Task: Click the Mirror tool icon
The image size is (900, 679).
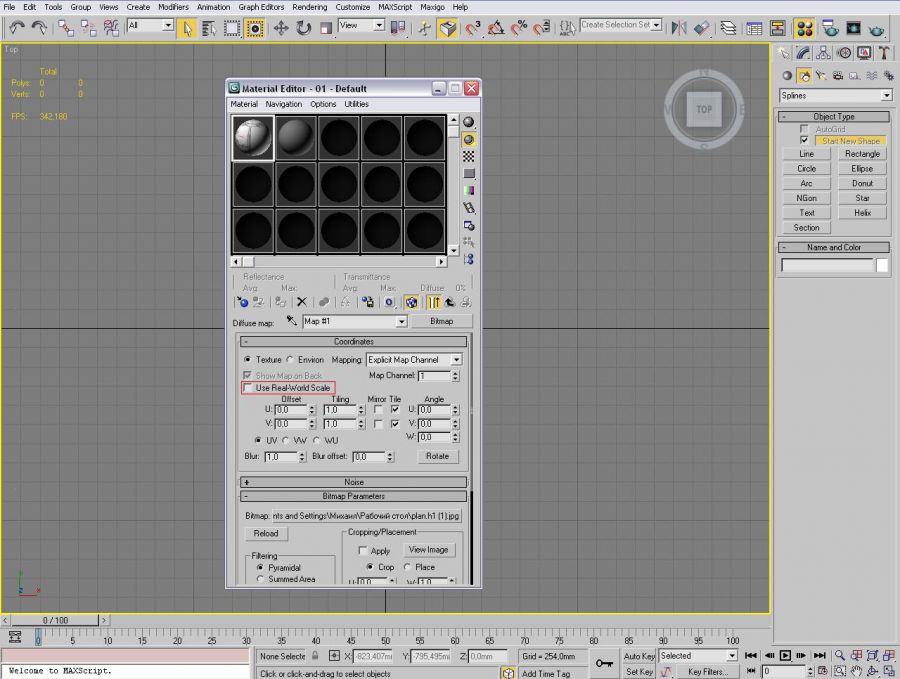Action: [678, 28]
